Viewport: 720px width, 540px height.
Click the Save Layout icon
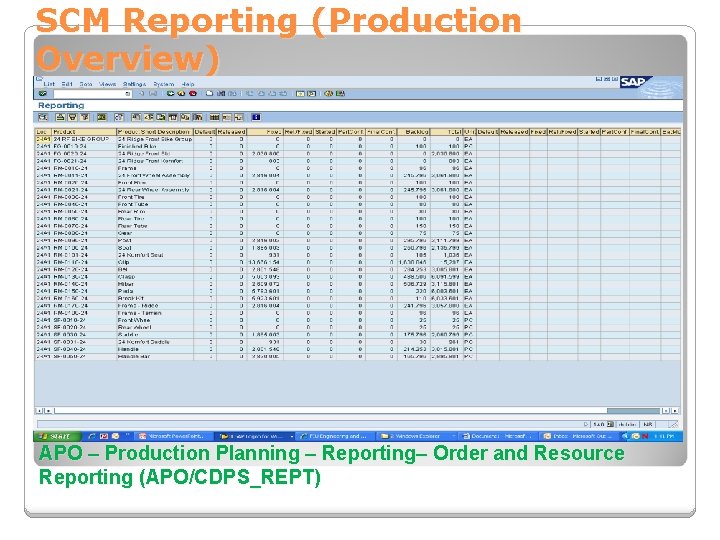pos(239,118)
